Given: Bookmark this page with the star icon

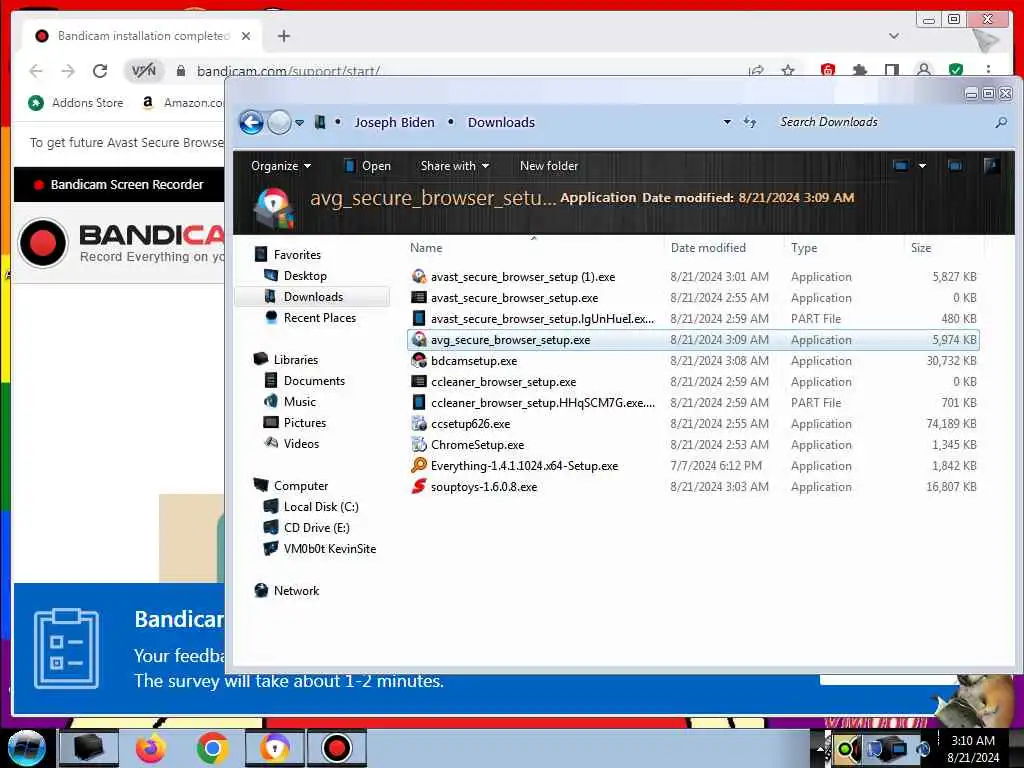Looking at the screenshot, I should (788, 71).
